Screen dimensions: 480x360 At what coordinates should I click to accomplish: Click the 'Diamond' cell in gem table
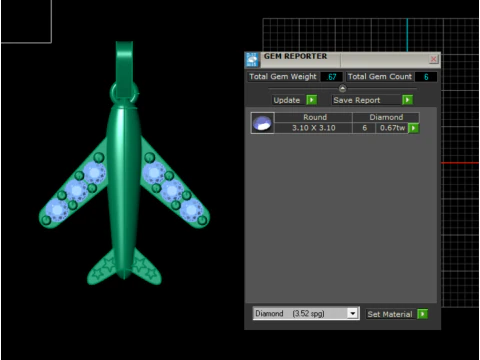[386, 117]
